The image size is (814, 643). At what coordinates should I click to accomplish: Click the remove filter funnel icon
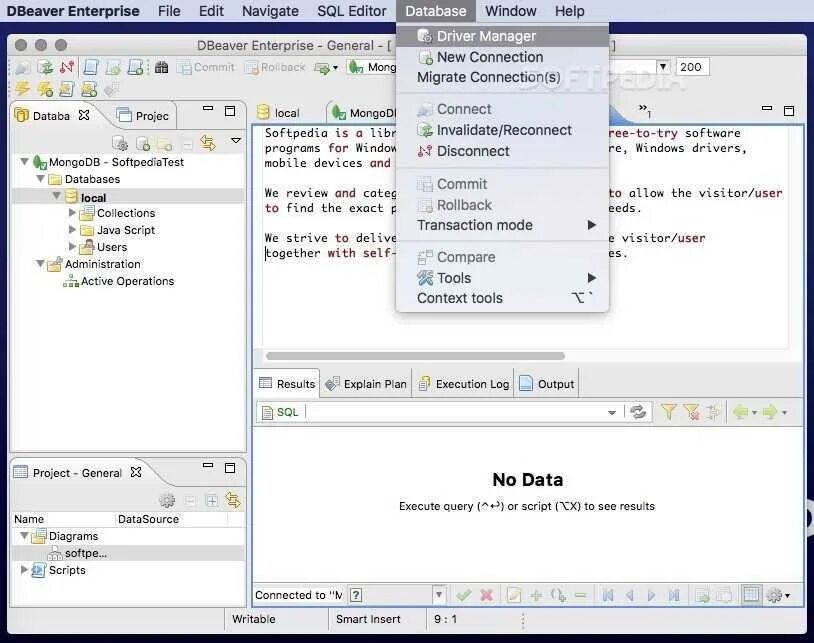click(691, 412)
